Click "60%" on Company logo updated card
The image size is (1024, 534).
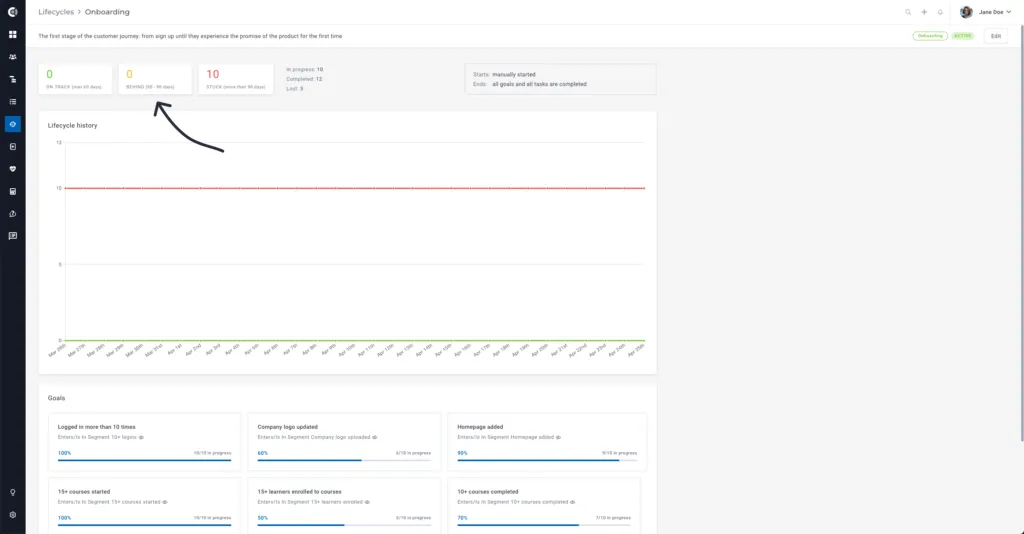(263, 453)
